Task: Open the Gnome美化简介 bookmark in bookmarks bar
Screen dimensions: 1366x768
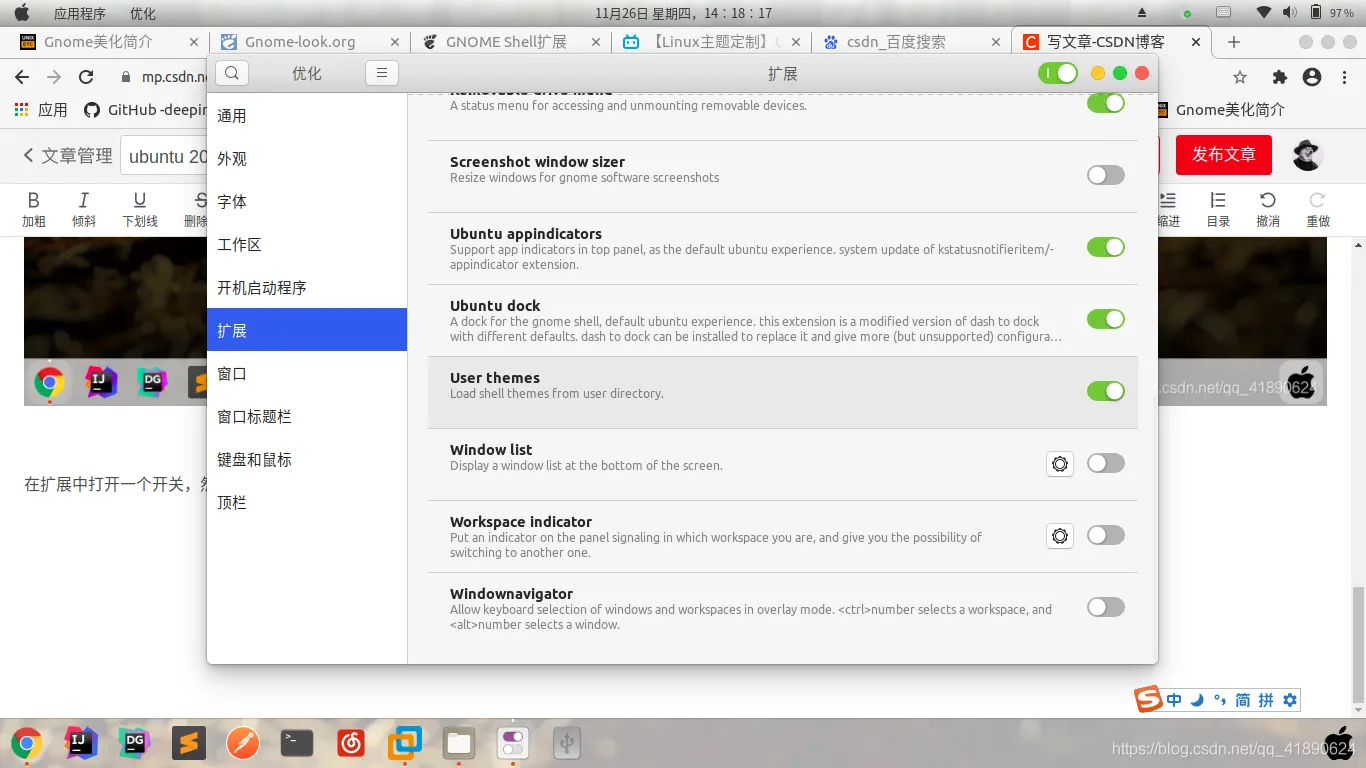Action: coord(1219,110)
